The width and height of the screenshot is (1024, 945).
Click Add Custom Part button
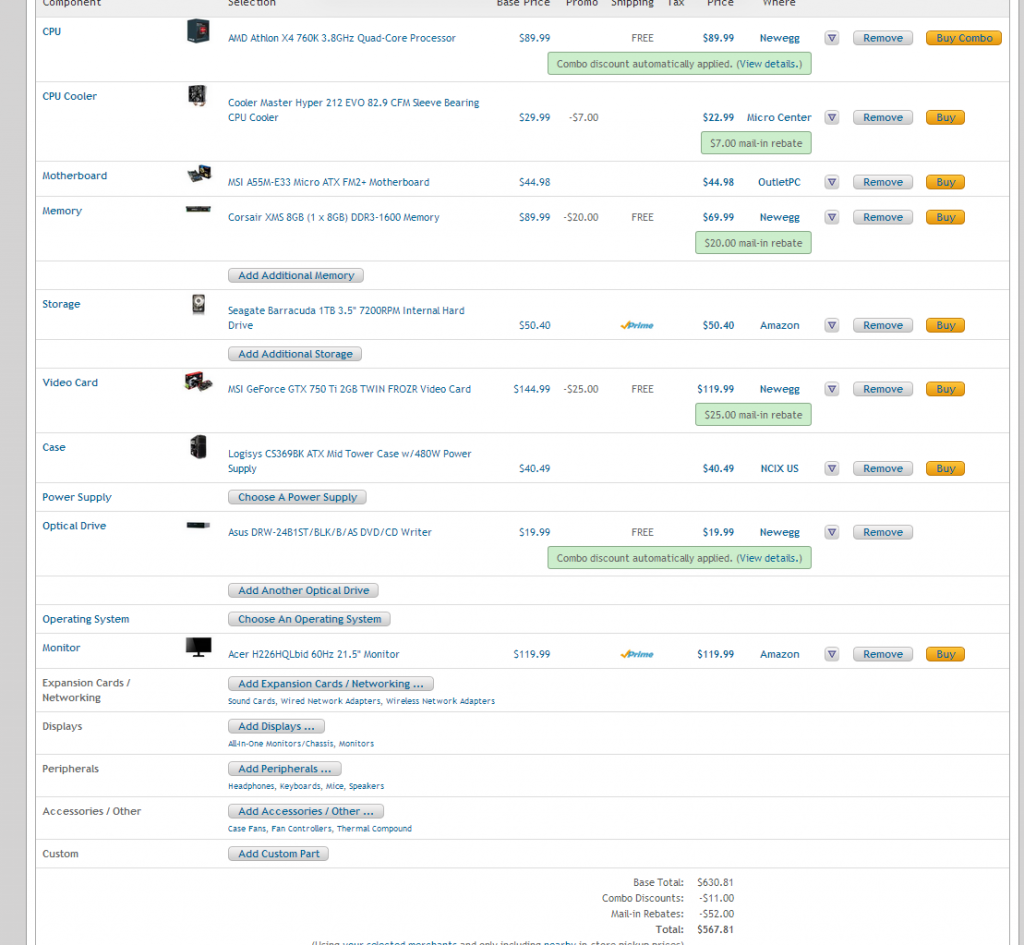[279, 854]
